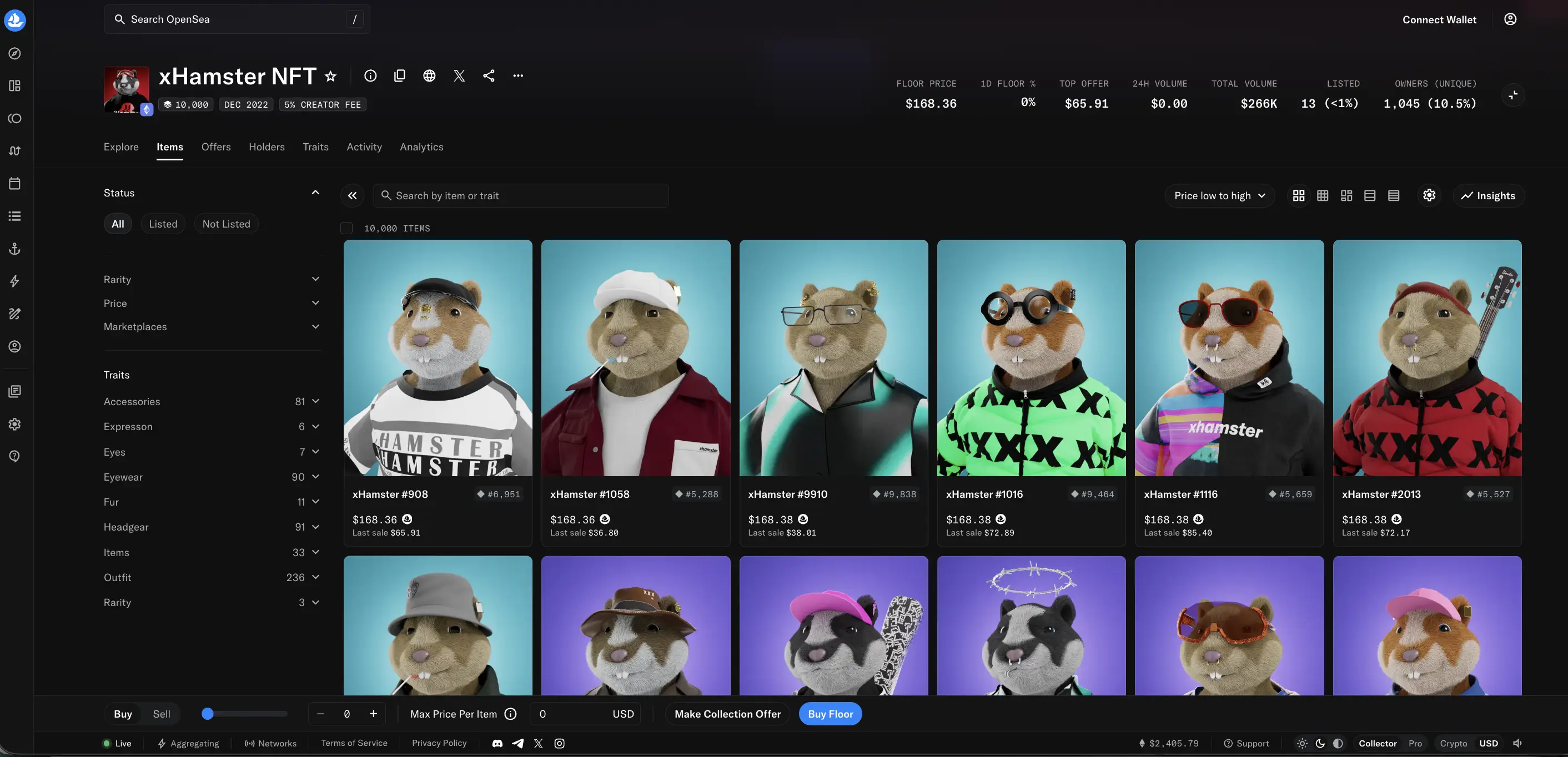The width and height of the screenshot is (1568, 757).
Task: Expand the first Rarity filter under Status
Action: [211, 279]
